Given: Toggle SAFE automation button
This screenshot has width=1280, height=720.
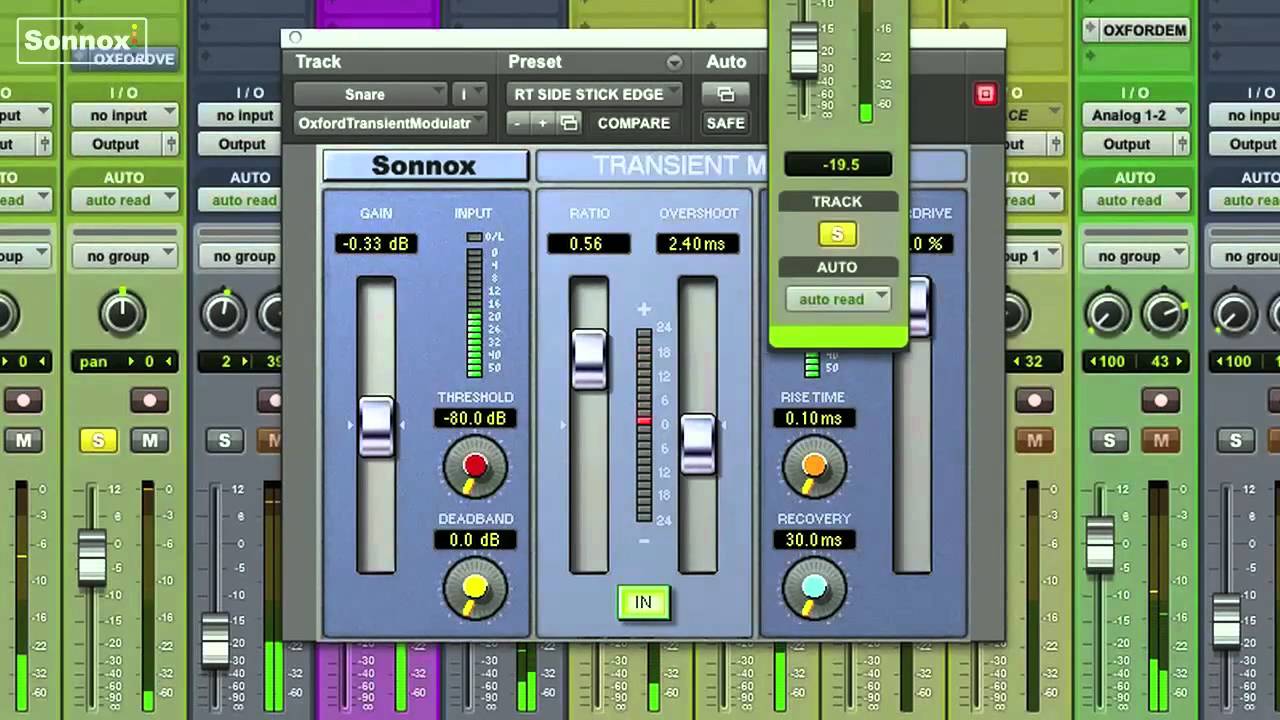Looking at the screenshot, I should (725, 123).
